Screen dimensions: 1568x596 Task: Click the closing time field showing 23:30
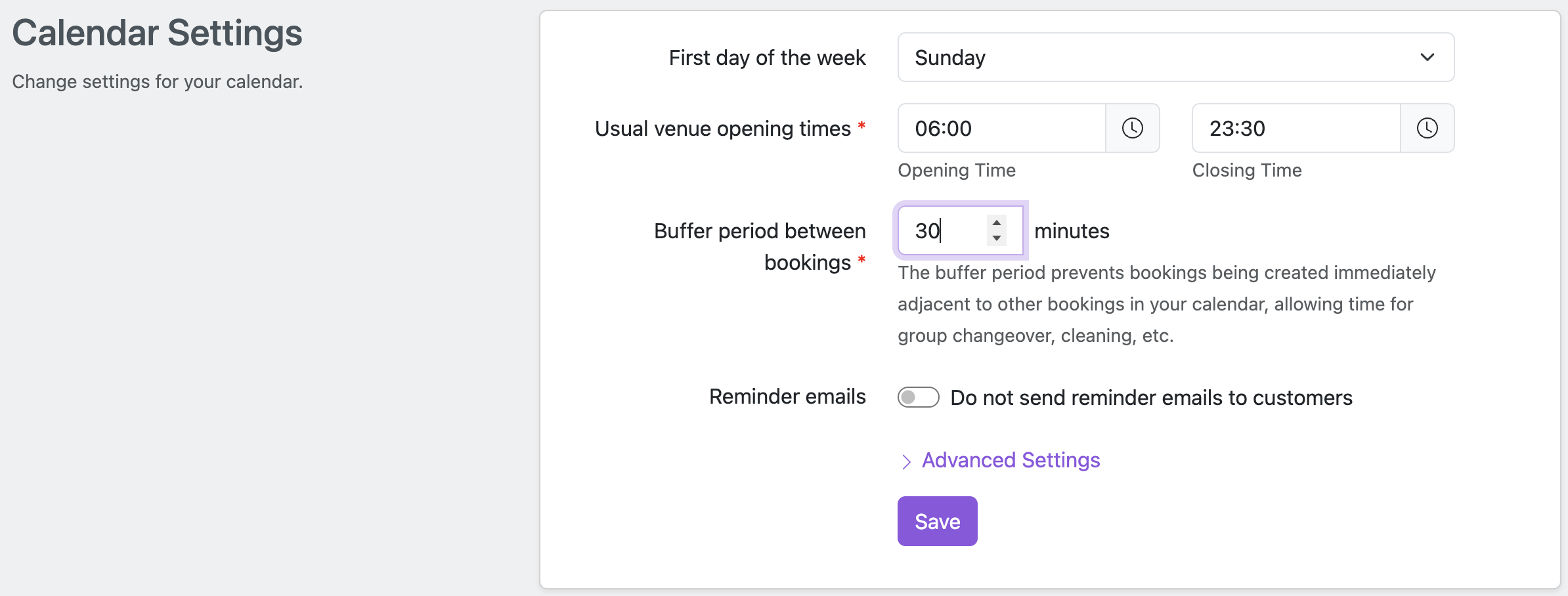(x=1296, y=128)
